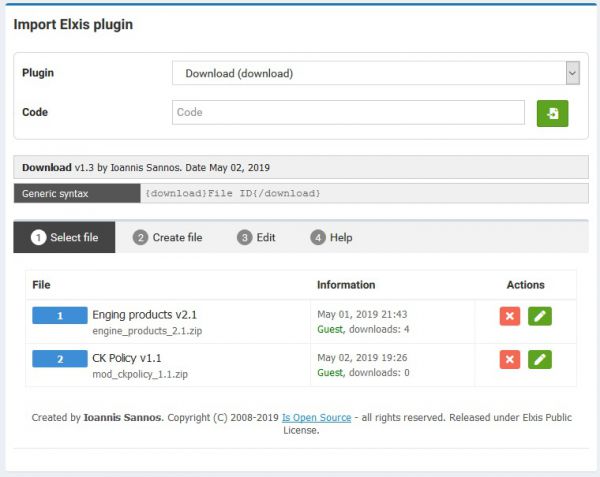Open the Edit tab
Image resolution: width=600 pixels, height=477 pixels.
(256, 238)
